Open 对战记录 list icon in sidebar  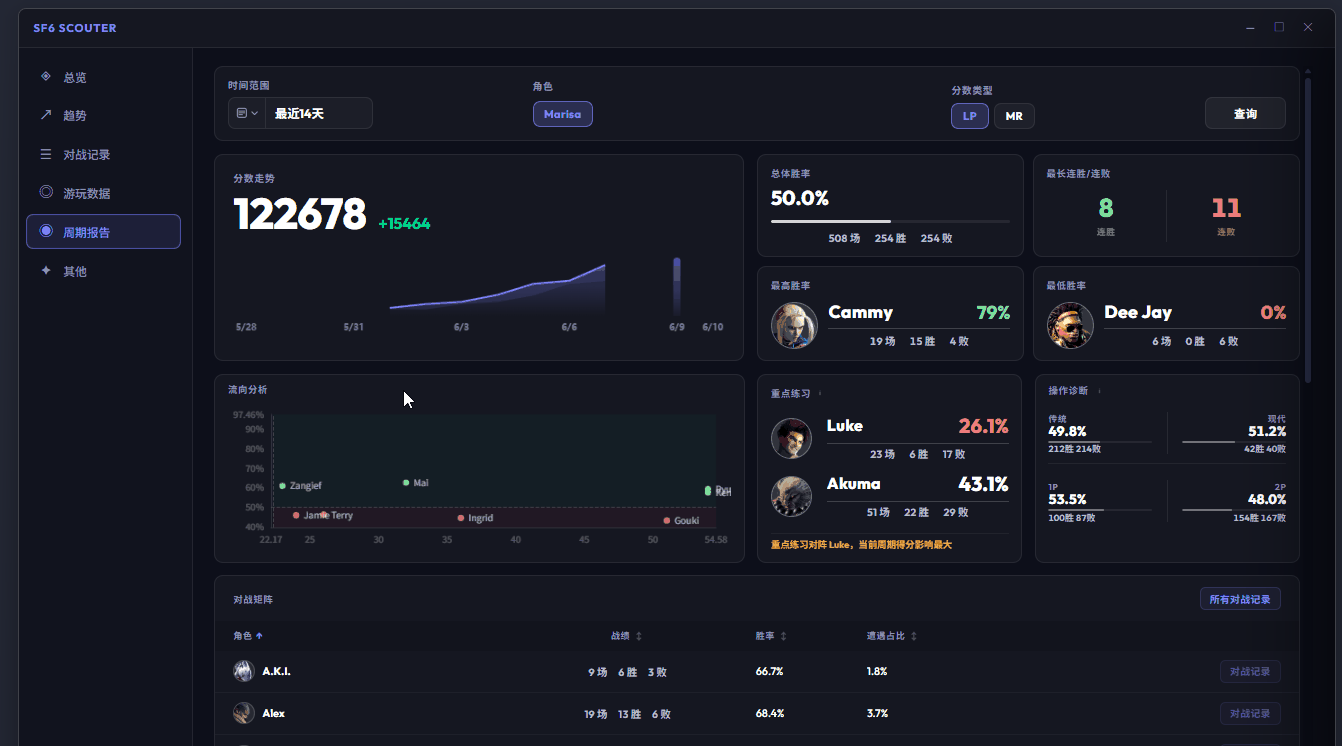click(x=46, y=154)
